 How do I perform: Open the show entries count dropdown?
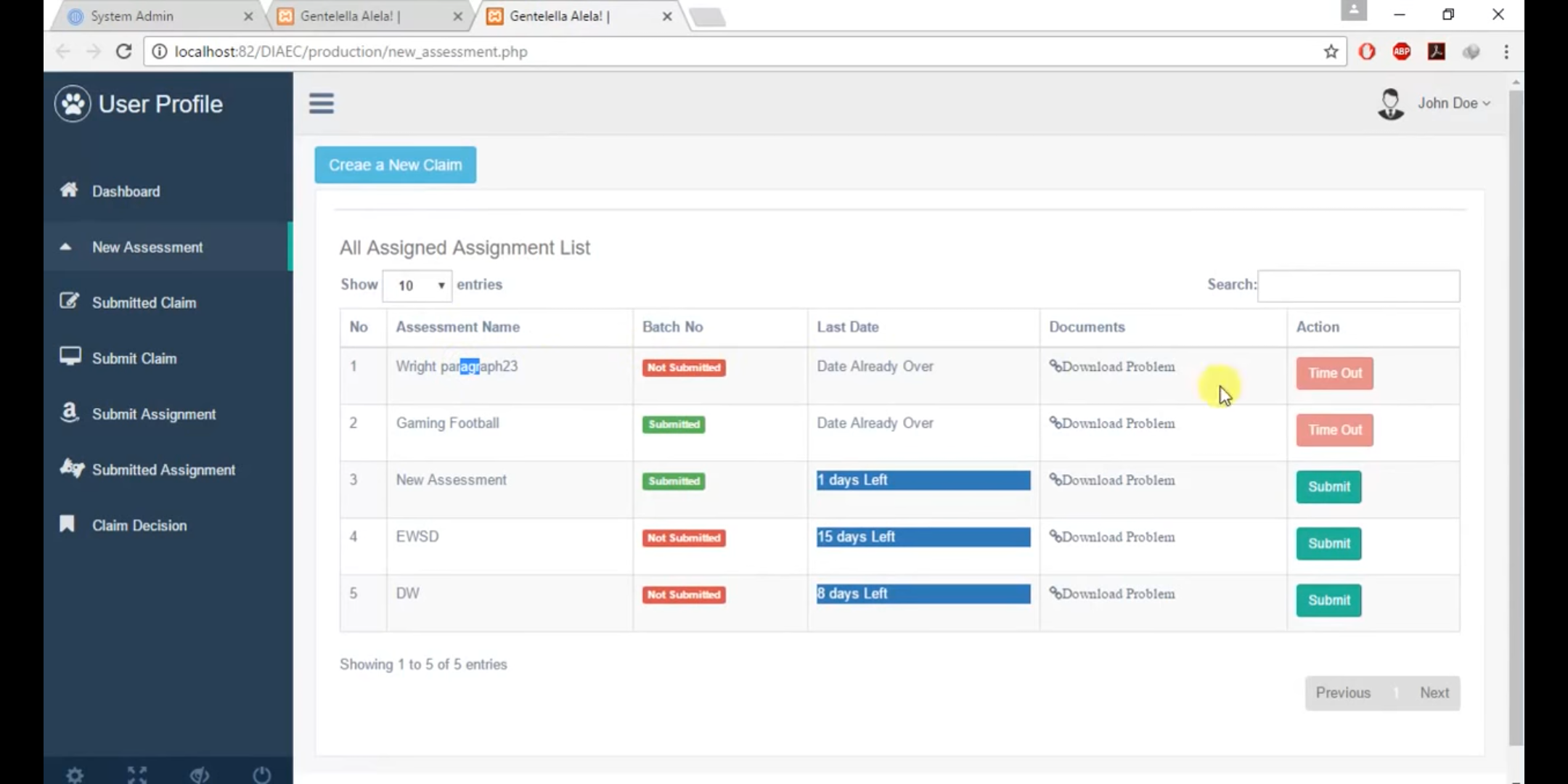[417, 285]
